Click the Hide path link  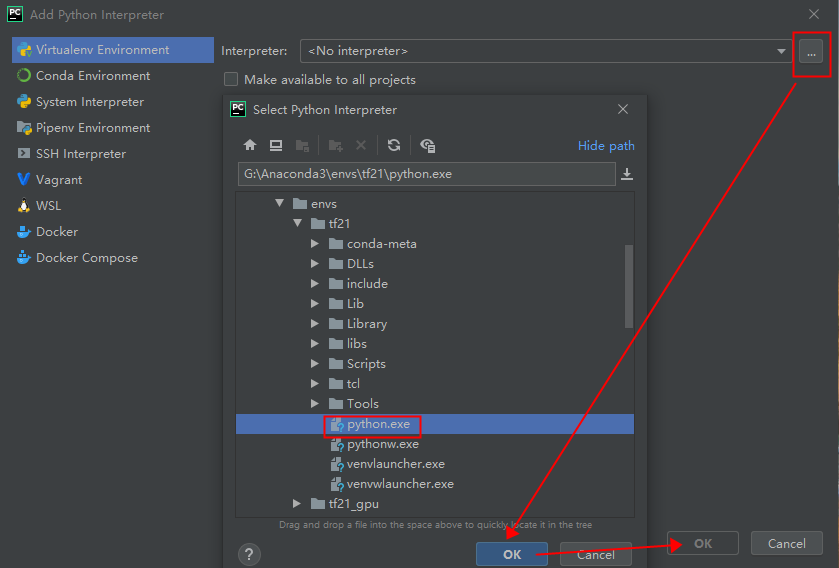[606, 145]
